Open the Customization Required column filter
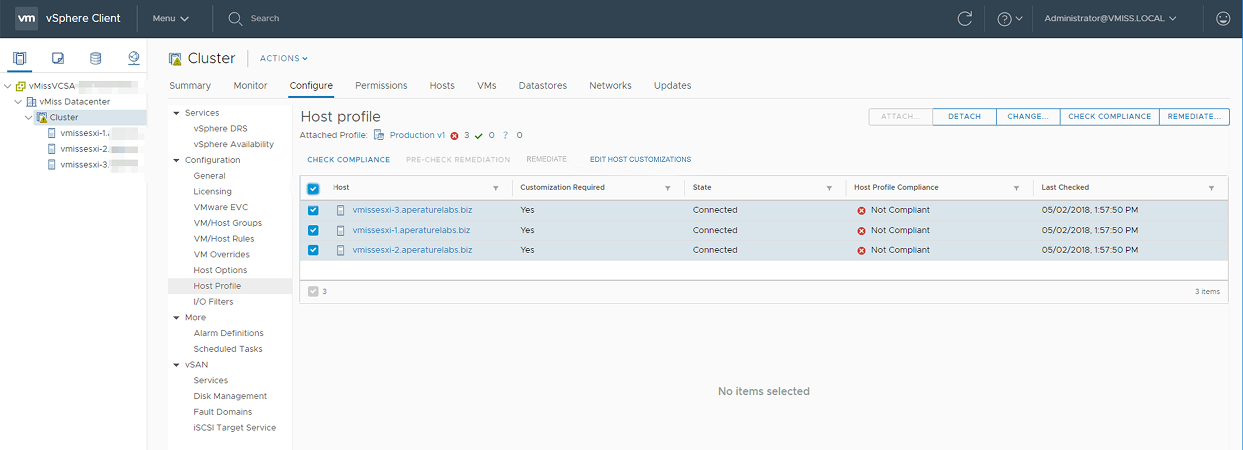This screenshot has height=450, width=1243. pos(667,188)
